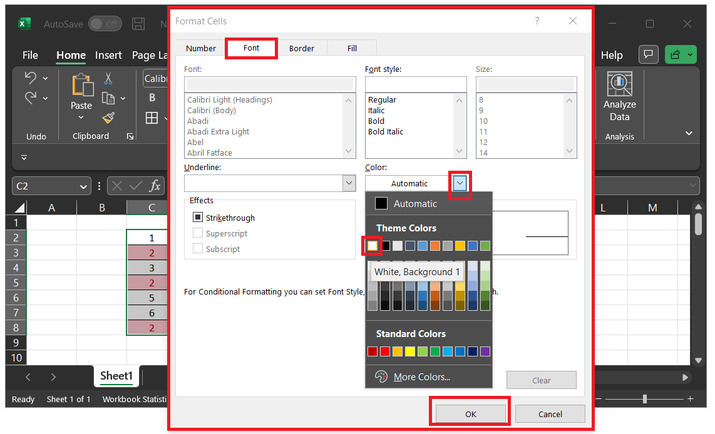Pick the purple standard color swatch

click(485, 351)
